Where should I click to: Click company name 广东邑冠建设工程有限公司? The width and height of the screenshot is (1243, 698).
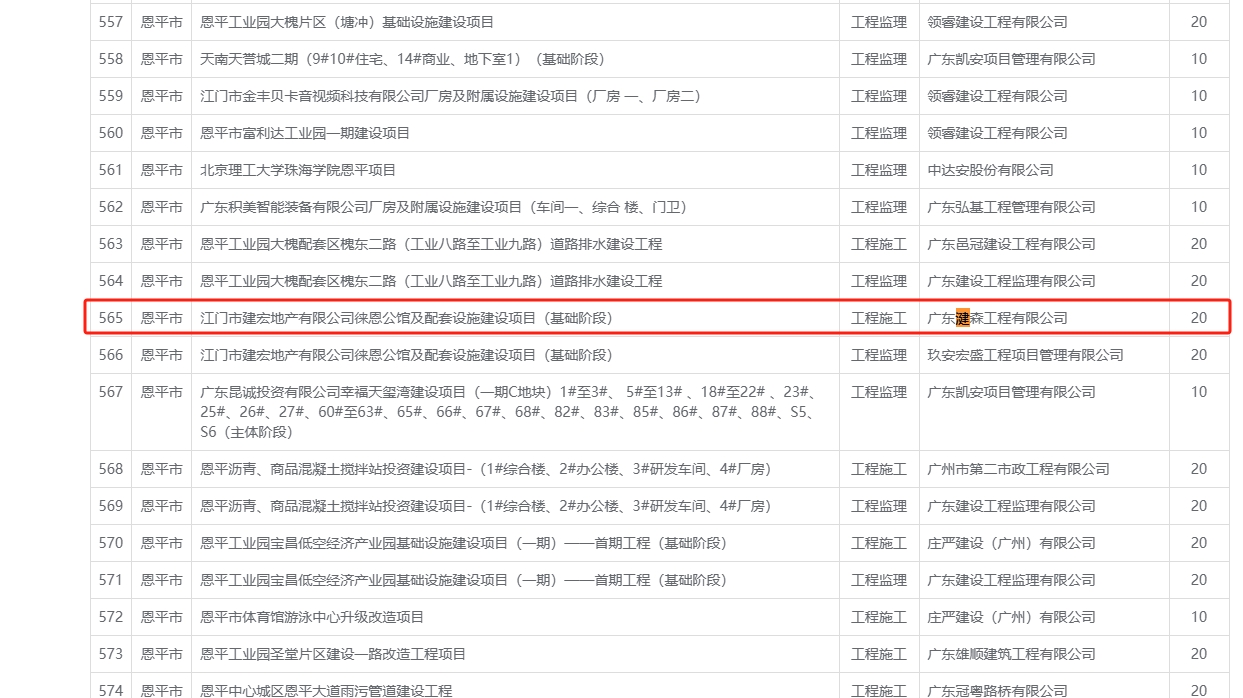point(1011,244)
